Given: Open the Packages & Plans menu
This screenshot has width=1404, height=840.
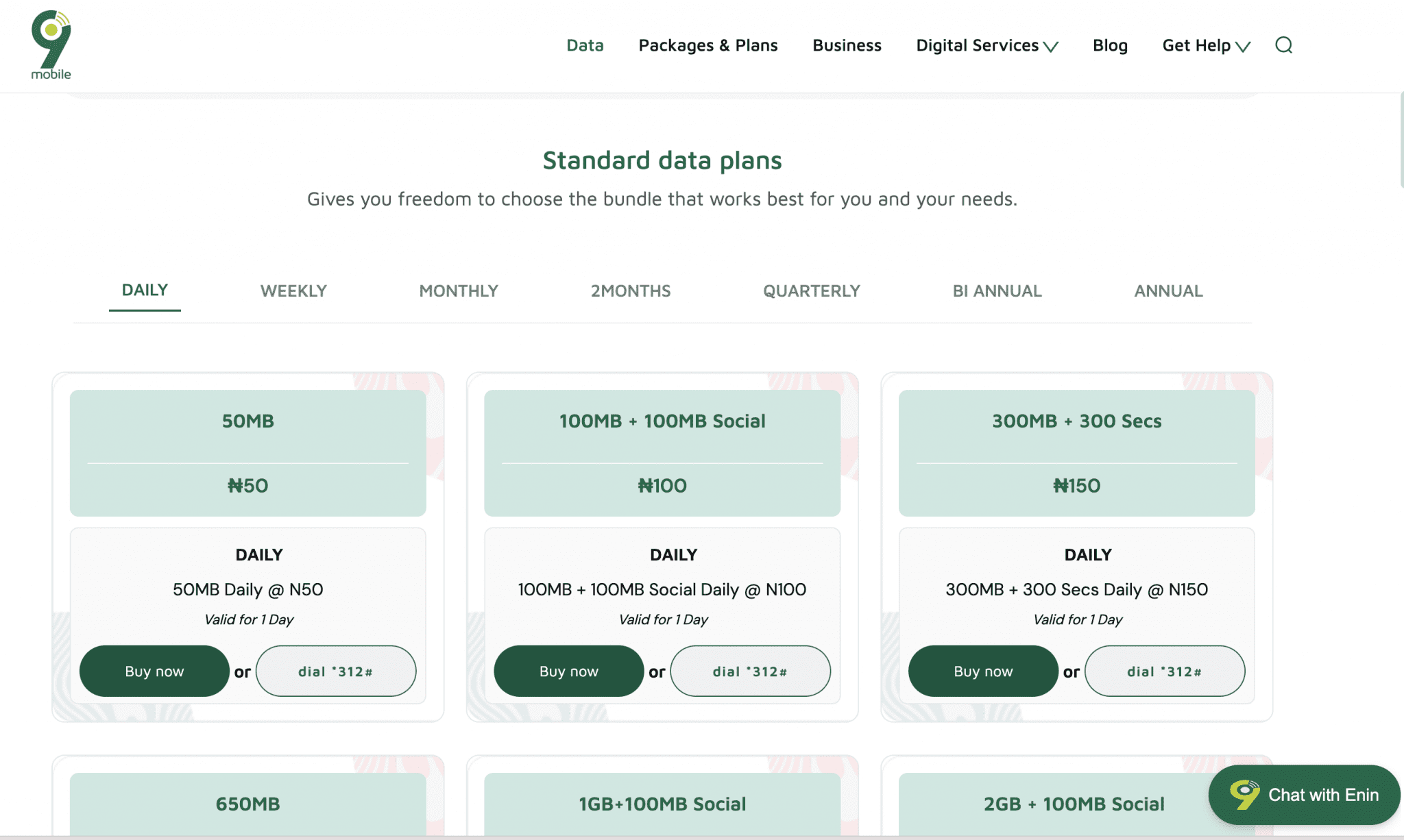Looking at the screenshot, I should [x=708, y=45].
